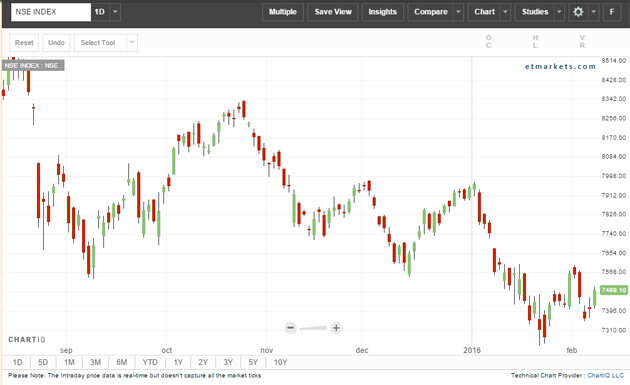Open the ChartIQ LLC link
630x385 pixels.
click(605, 375)
